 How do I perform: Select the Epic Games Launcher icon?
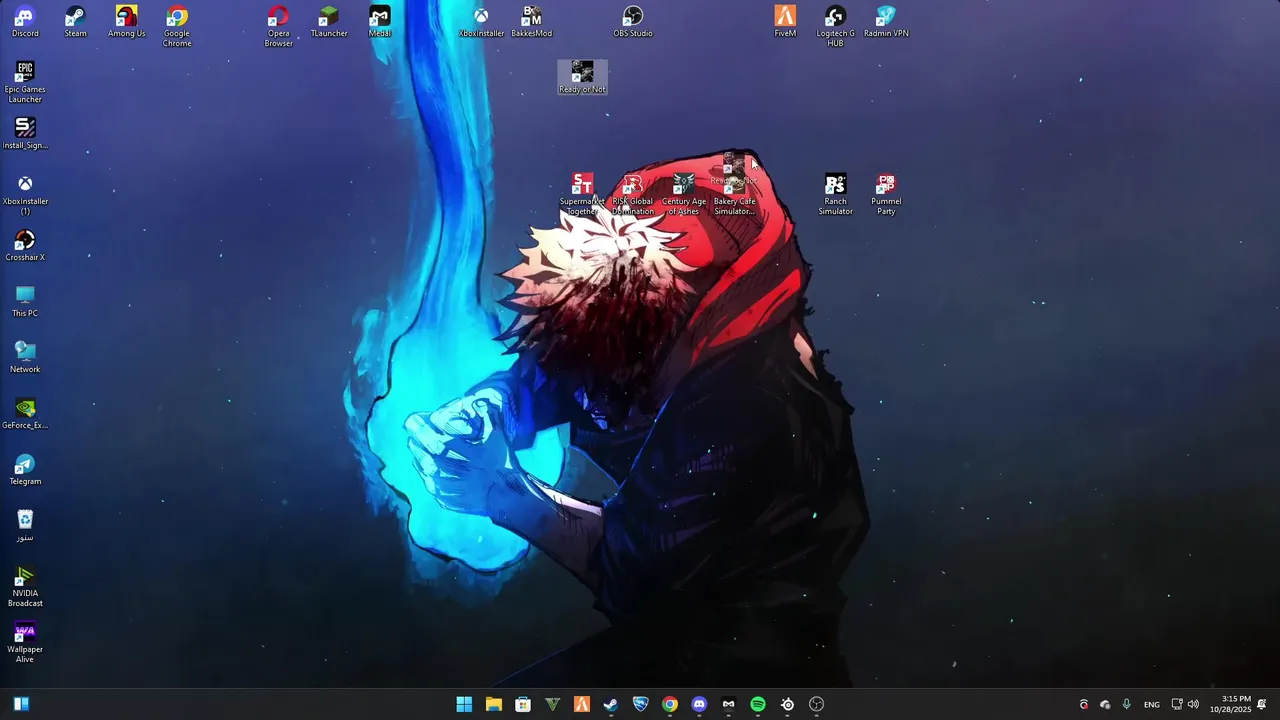[25, 82]
